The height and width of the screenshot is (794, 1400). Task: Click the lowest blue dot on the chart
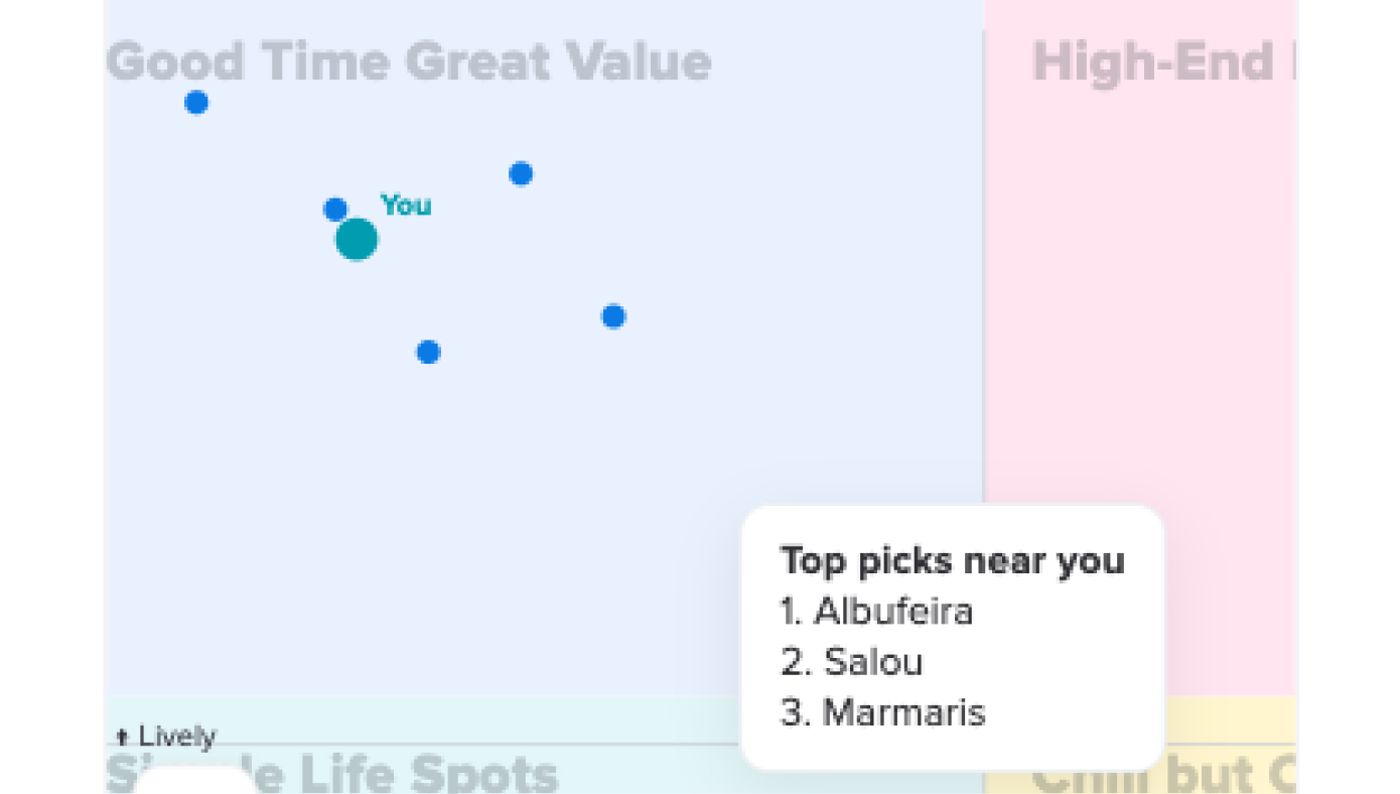point(428,352)
